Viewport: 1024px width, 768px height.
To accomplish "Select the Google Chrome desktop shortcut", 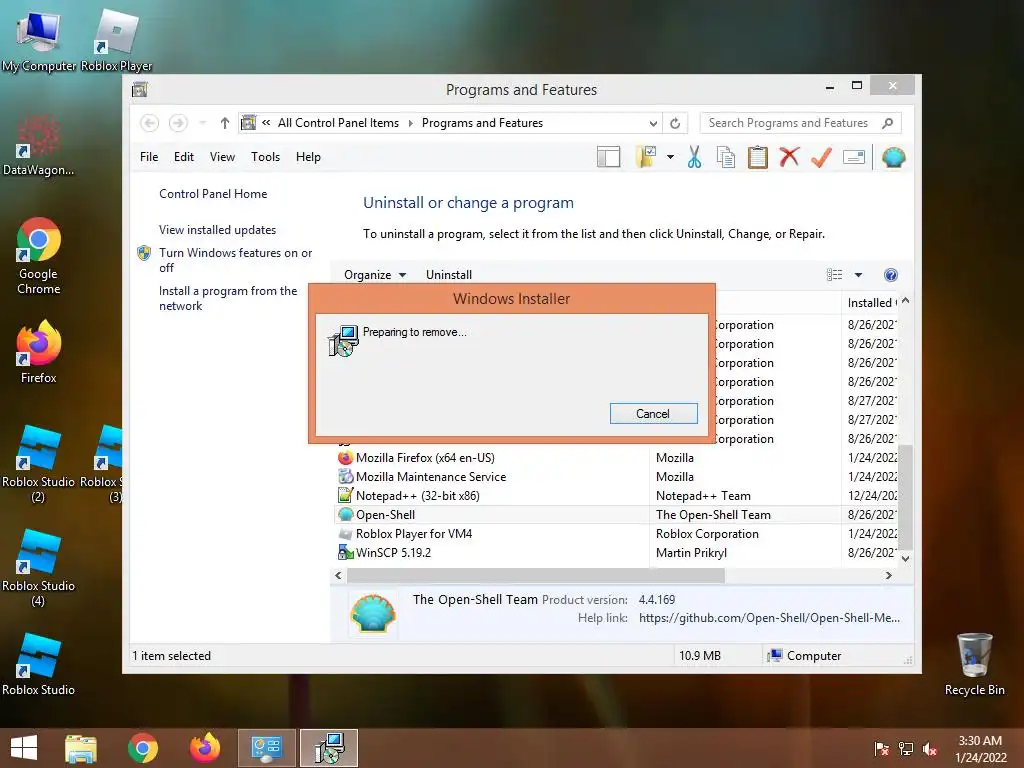I will coord(39,256).
